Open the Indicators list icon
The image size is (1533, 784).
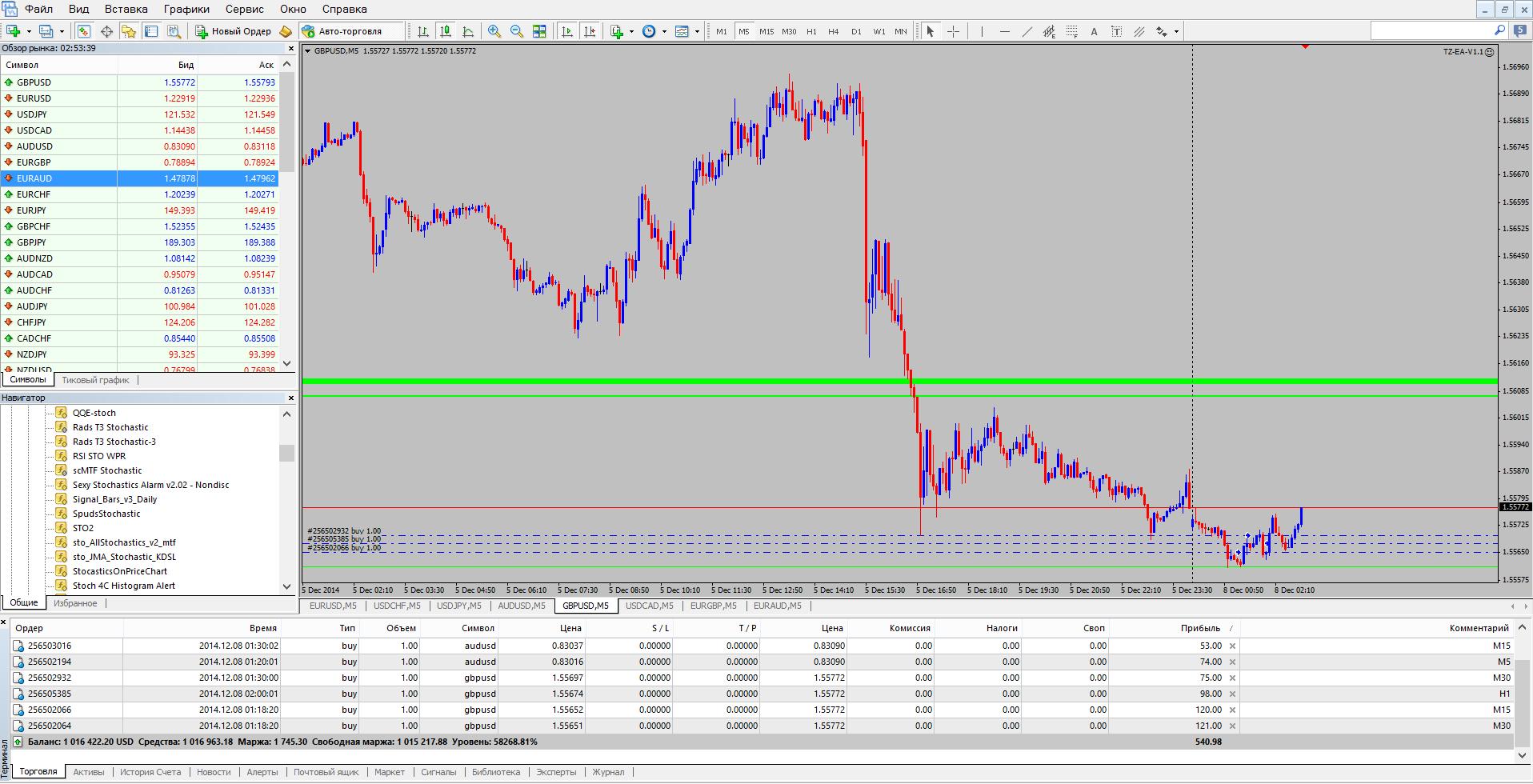tap(617, 31)
